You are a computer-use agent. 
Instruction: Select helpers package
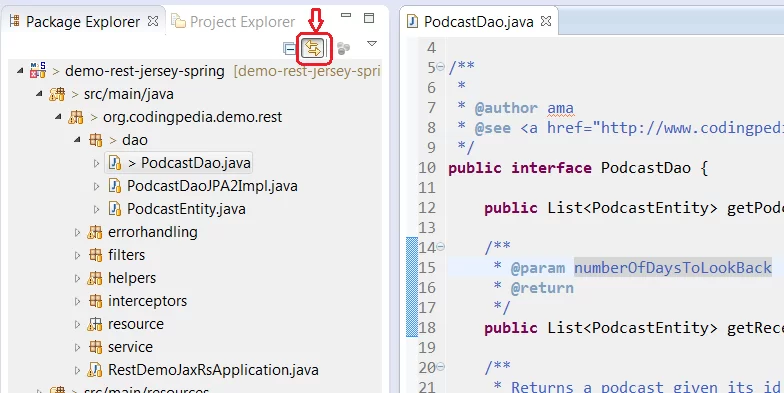132,278
